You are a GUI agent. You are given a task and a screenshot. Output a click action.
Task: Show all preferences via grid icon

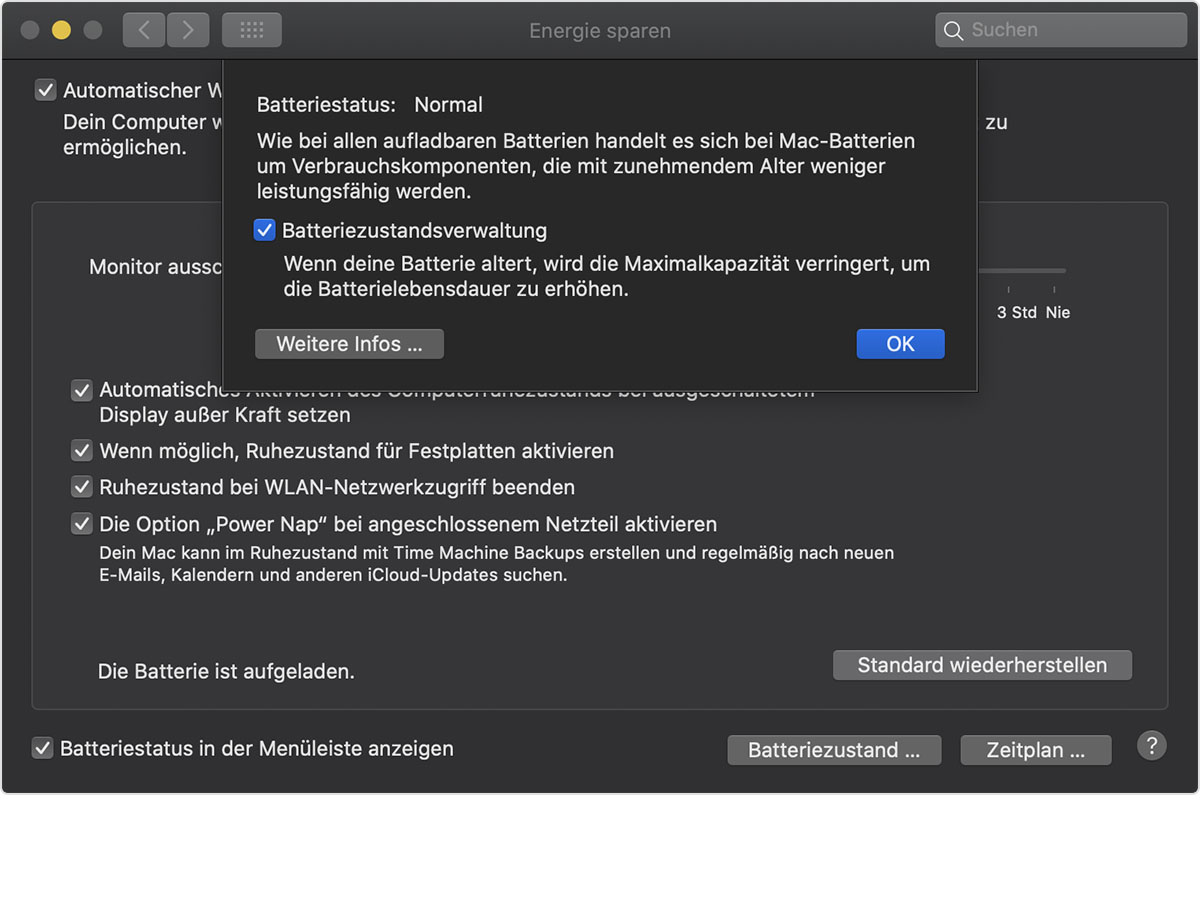tap(252, 30)
